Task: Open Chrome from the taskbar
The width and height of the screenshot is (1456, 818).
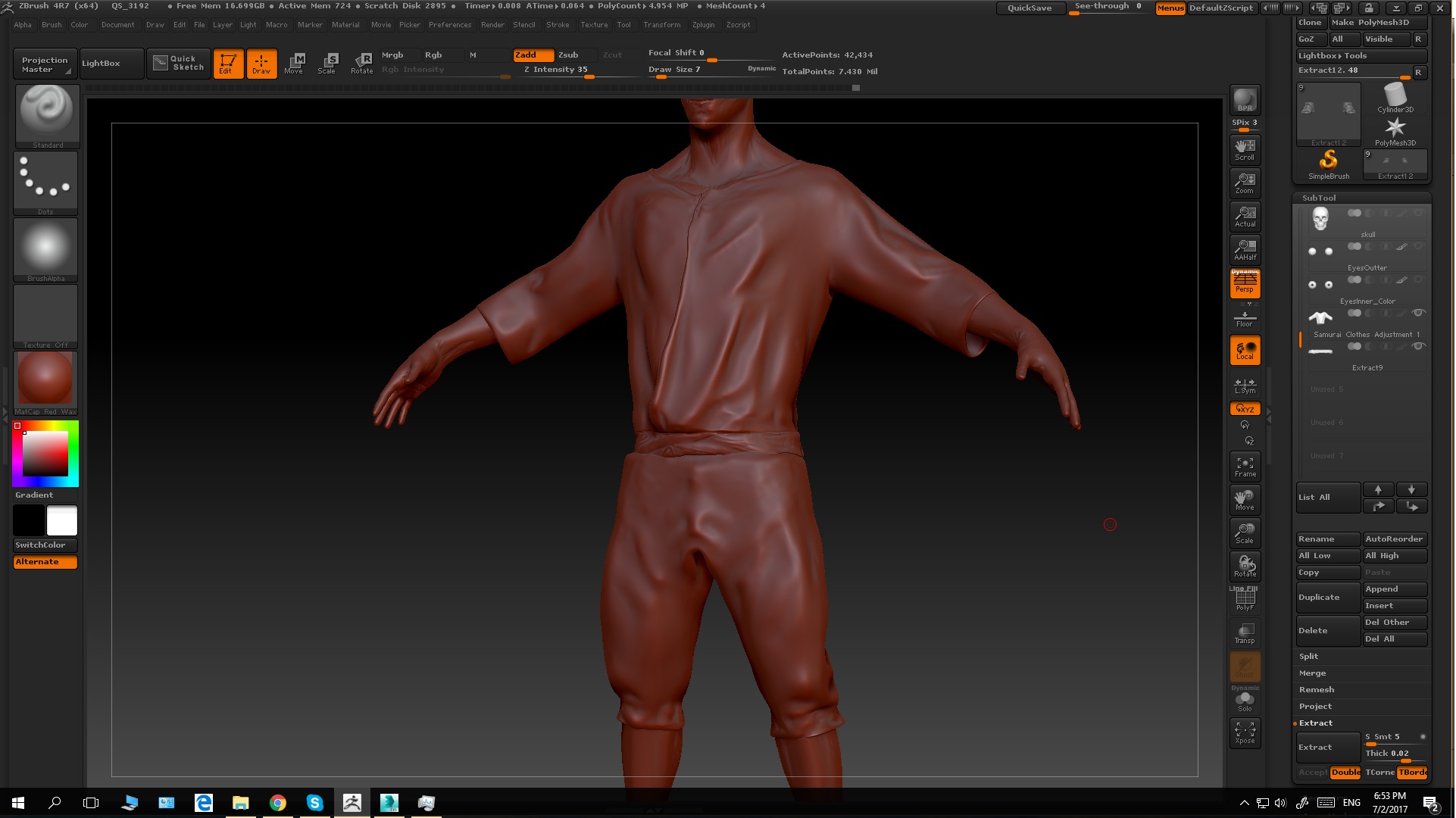Action: [x=278, y=804]
